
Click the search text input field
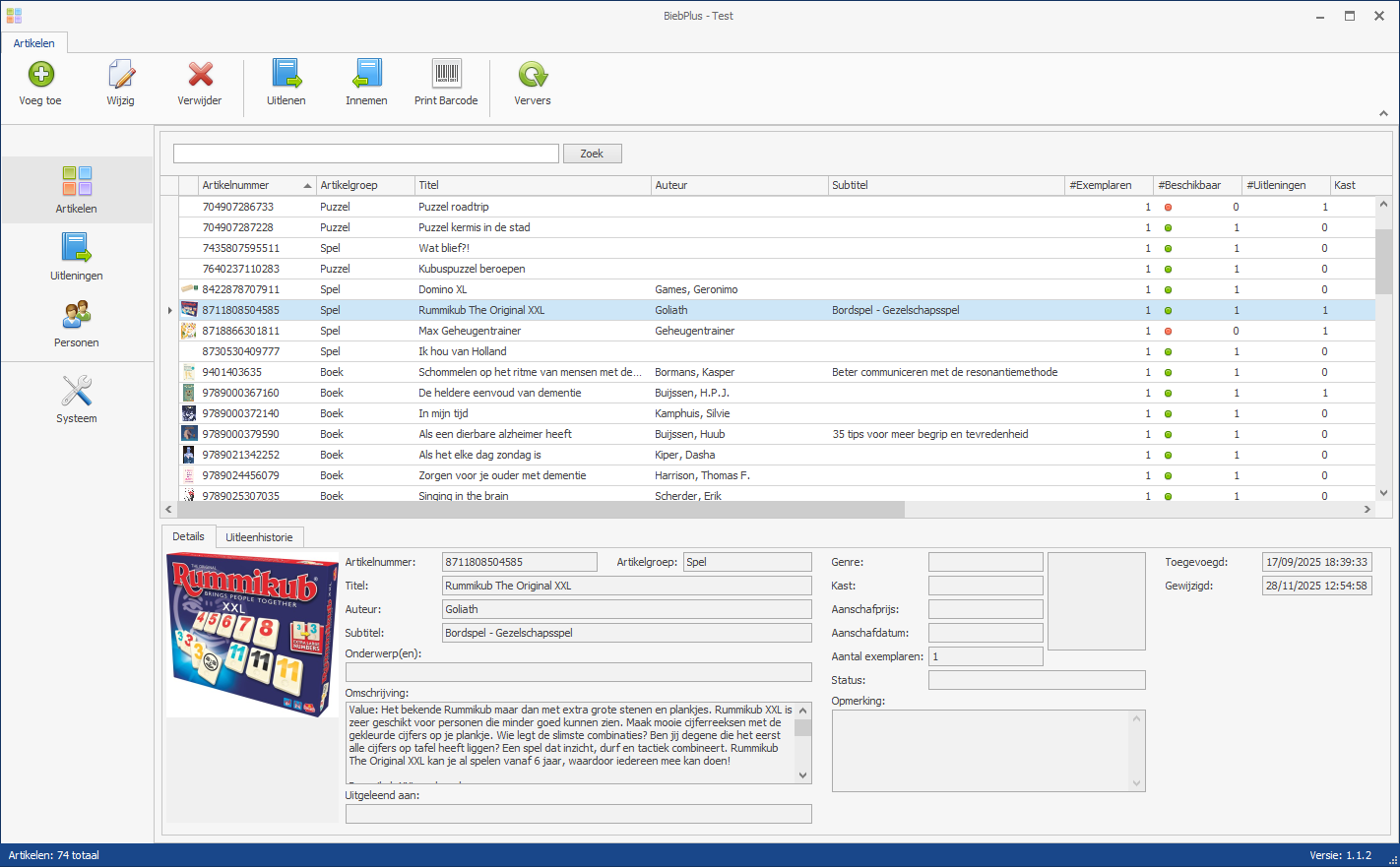[x=365, y=154]
